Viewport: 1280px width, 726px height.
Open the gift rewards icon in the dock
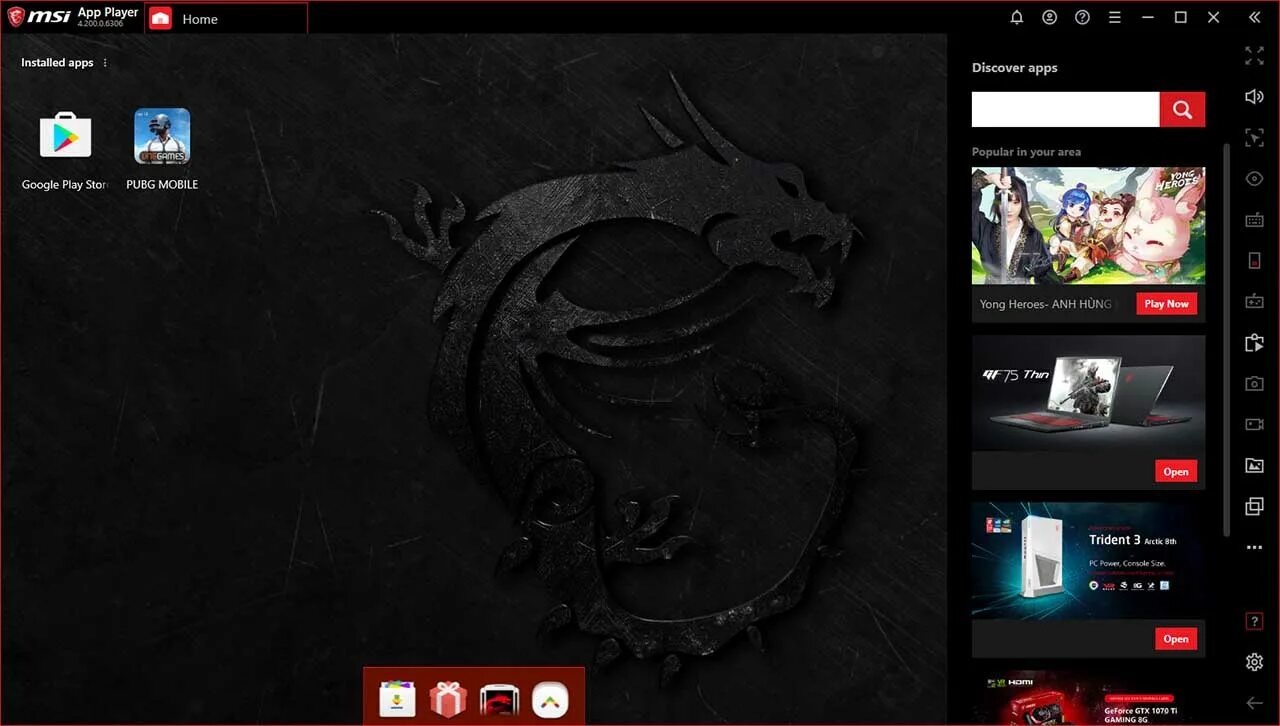447,697
